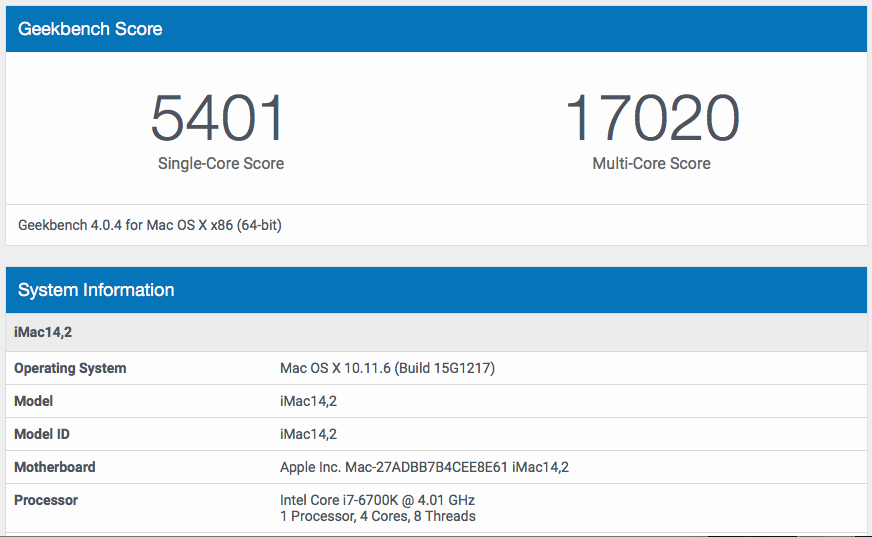Click the Multi-Core Score label
This screenshot has height=537, width=872.
(651, 163)
